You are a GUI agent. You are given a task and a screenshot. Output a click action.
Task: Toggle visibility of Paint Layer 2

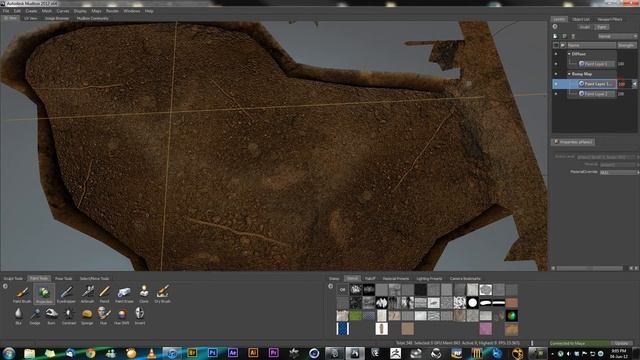(556, 94)
